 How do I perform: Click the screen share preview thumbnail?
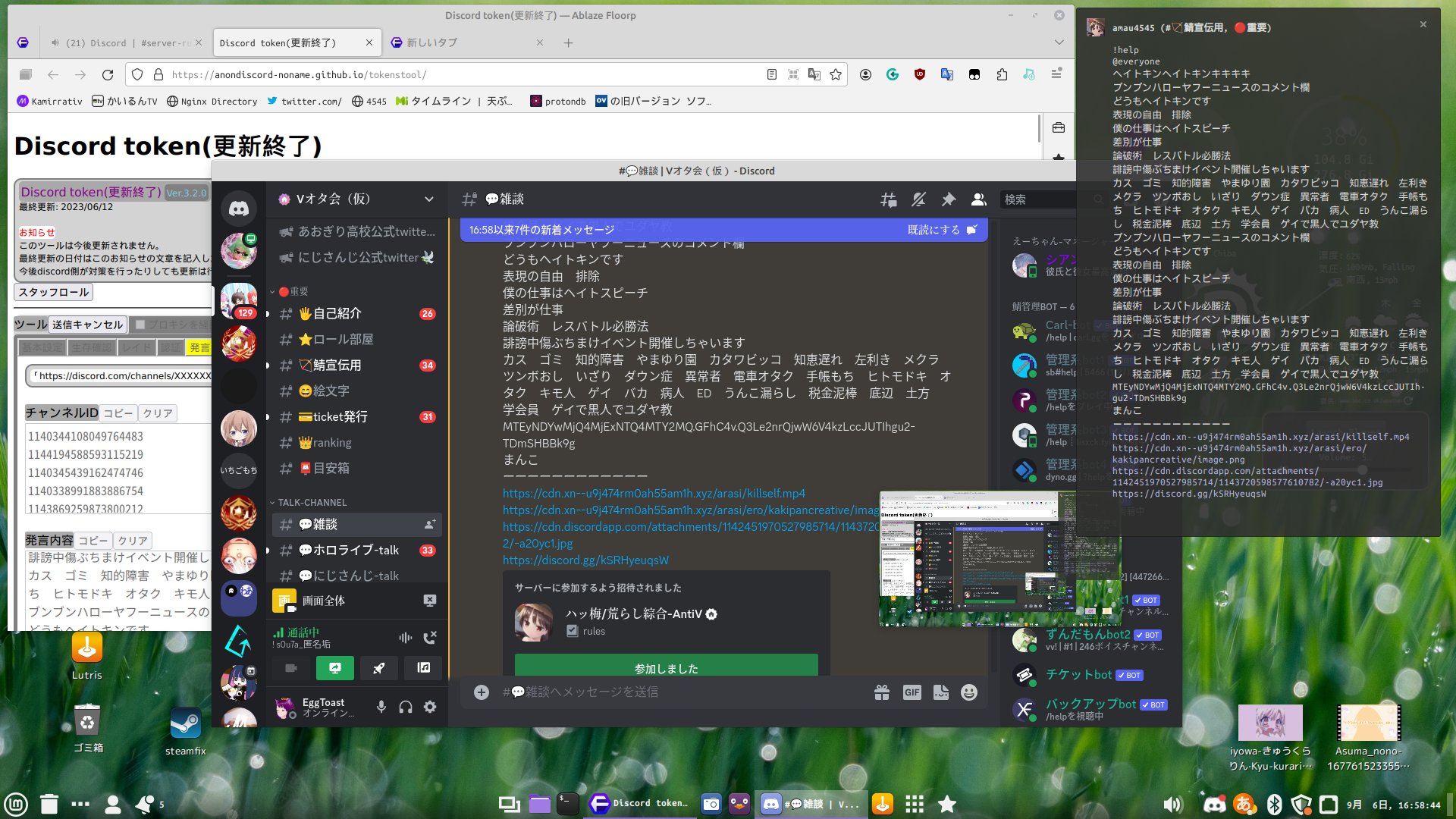tap(999, 559)
